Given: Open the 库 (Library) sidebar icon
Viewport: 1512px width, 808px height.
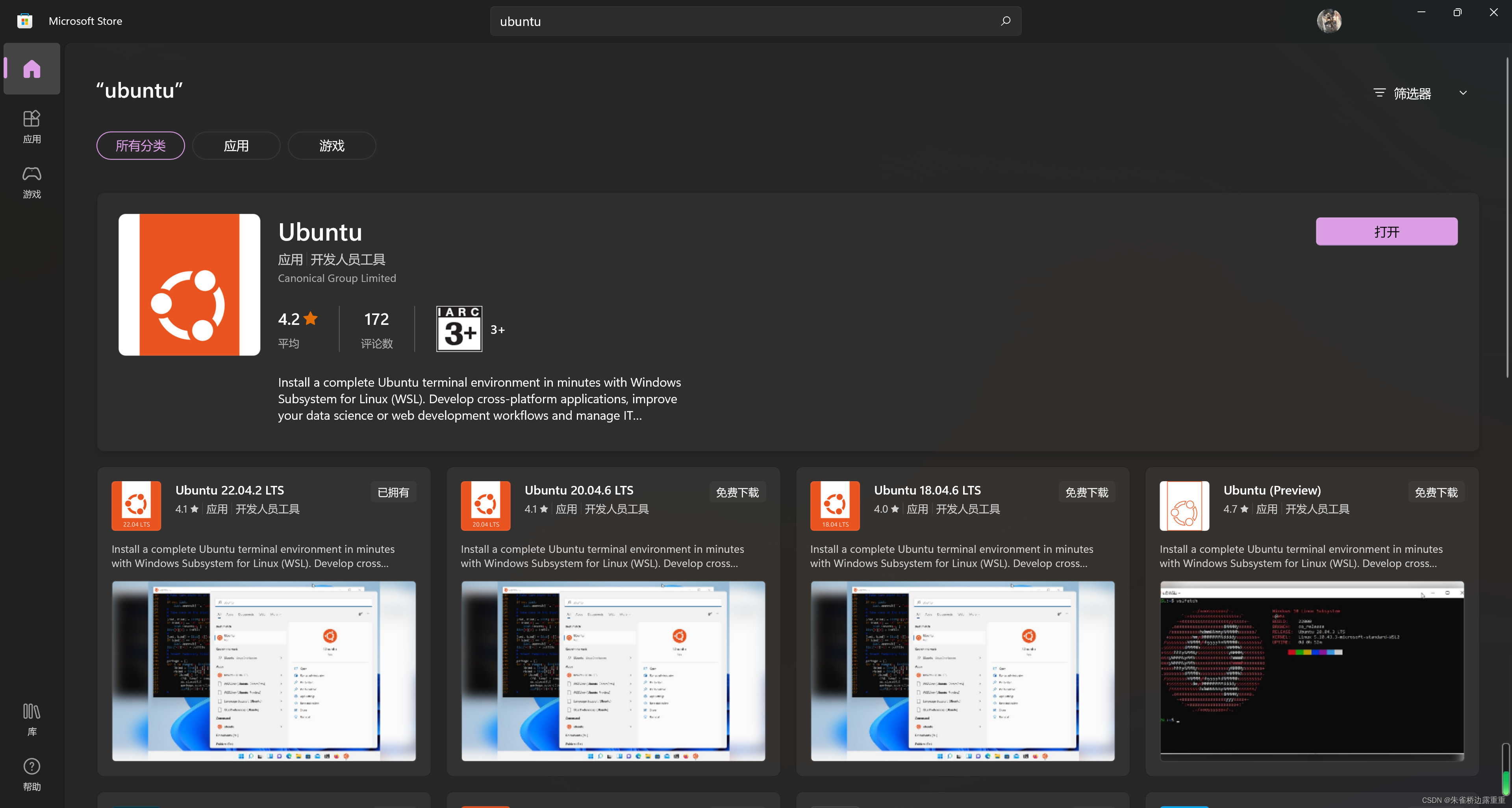Looking at the screenshot, I should [31, 719].
